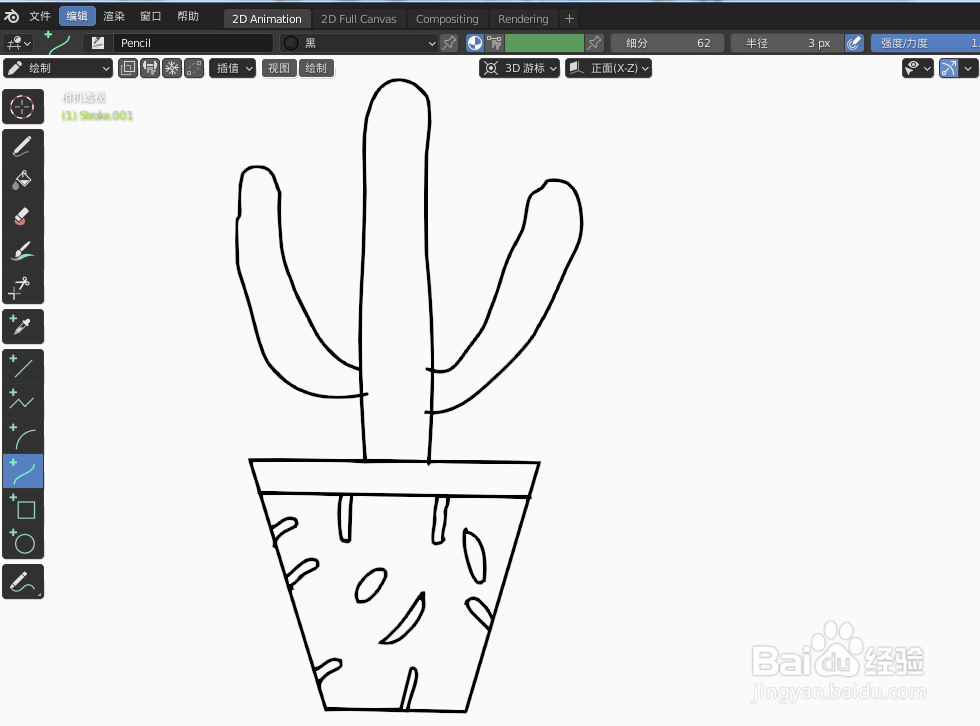This screenshot has height=726, width=980.
Task: Click the 视图 (View) button
Action: (279, 68)
